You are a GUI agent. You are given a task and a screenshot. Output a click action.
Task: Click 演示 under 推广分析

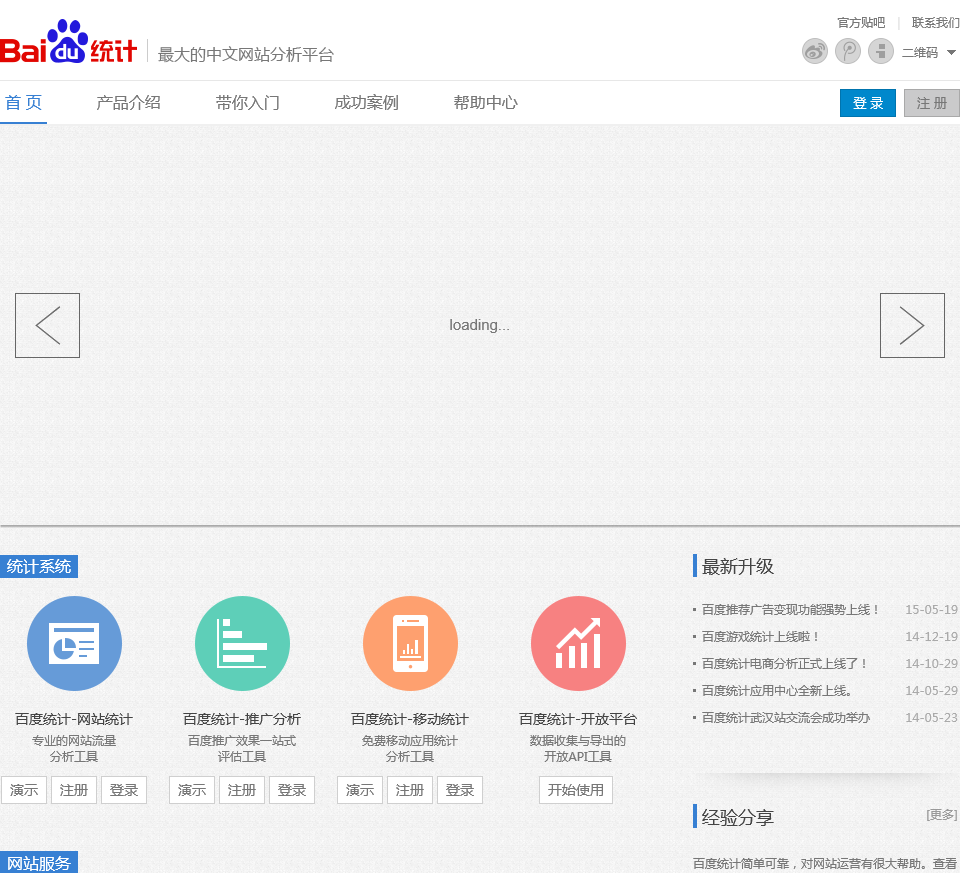click(192, 790)
